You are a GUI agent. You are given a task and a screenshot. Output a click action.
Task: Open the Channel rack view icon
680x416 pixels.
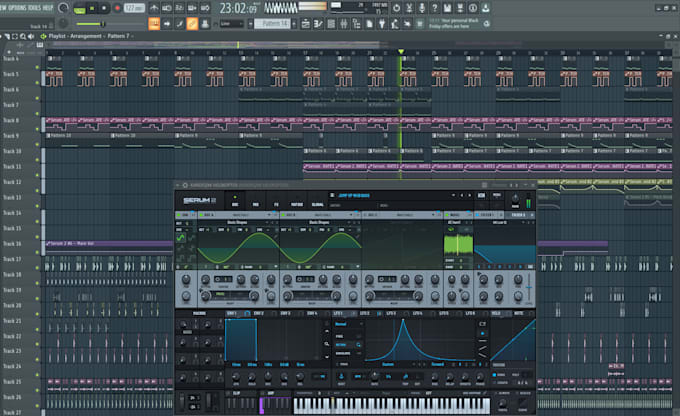pos(331,24)
